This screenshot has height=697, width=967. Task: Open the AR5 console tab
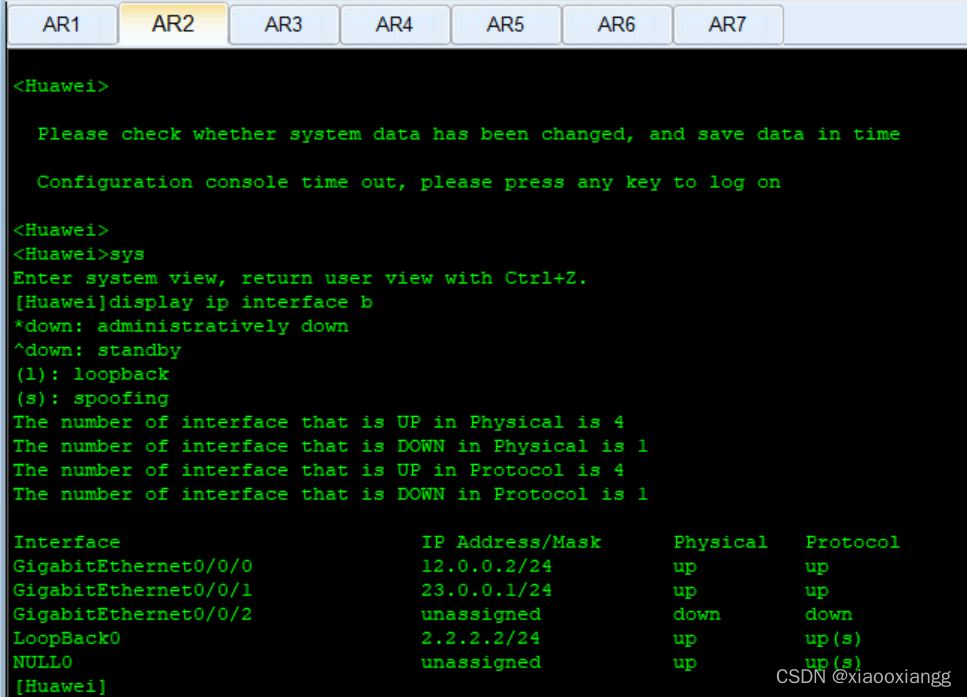[x=505, y=25]
